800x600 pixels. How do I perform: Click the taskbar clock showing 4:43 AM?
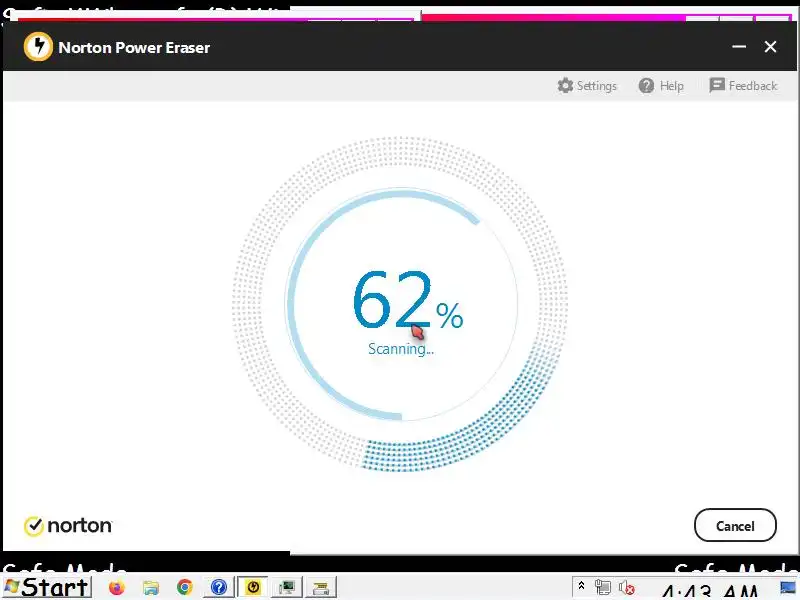pyautogui.click(x=711, y=590)
